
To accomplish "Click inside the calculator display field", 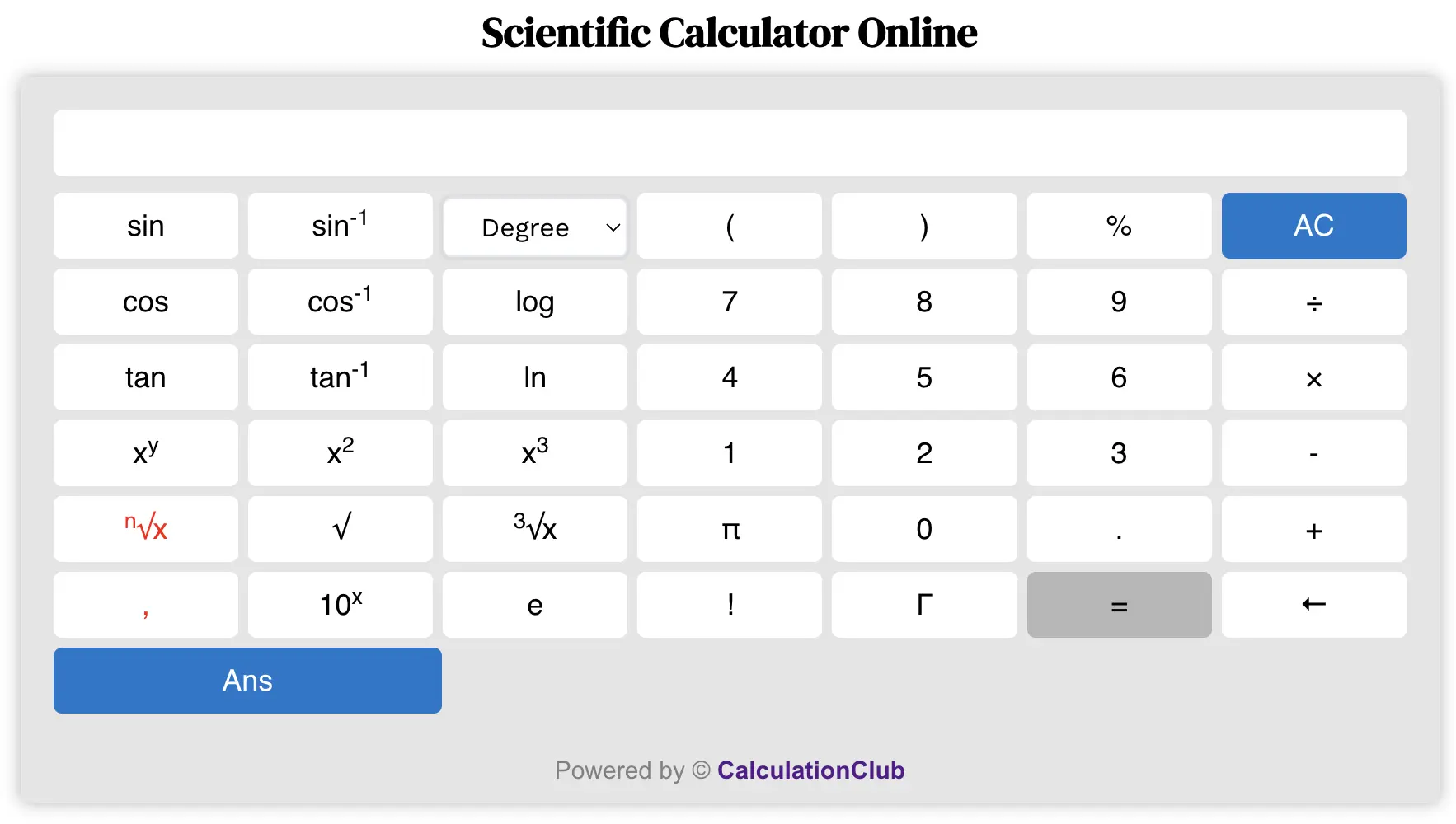I will pos(729,143).
